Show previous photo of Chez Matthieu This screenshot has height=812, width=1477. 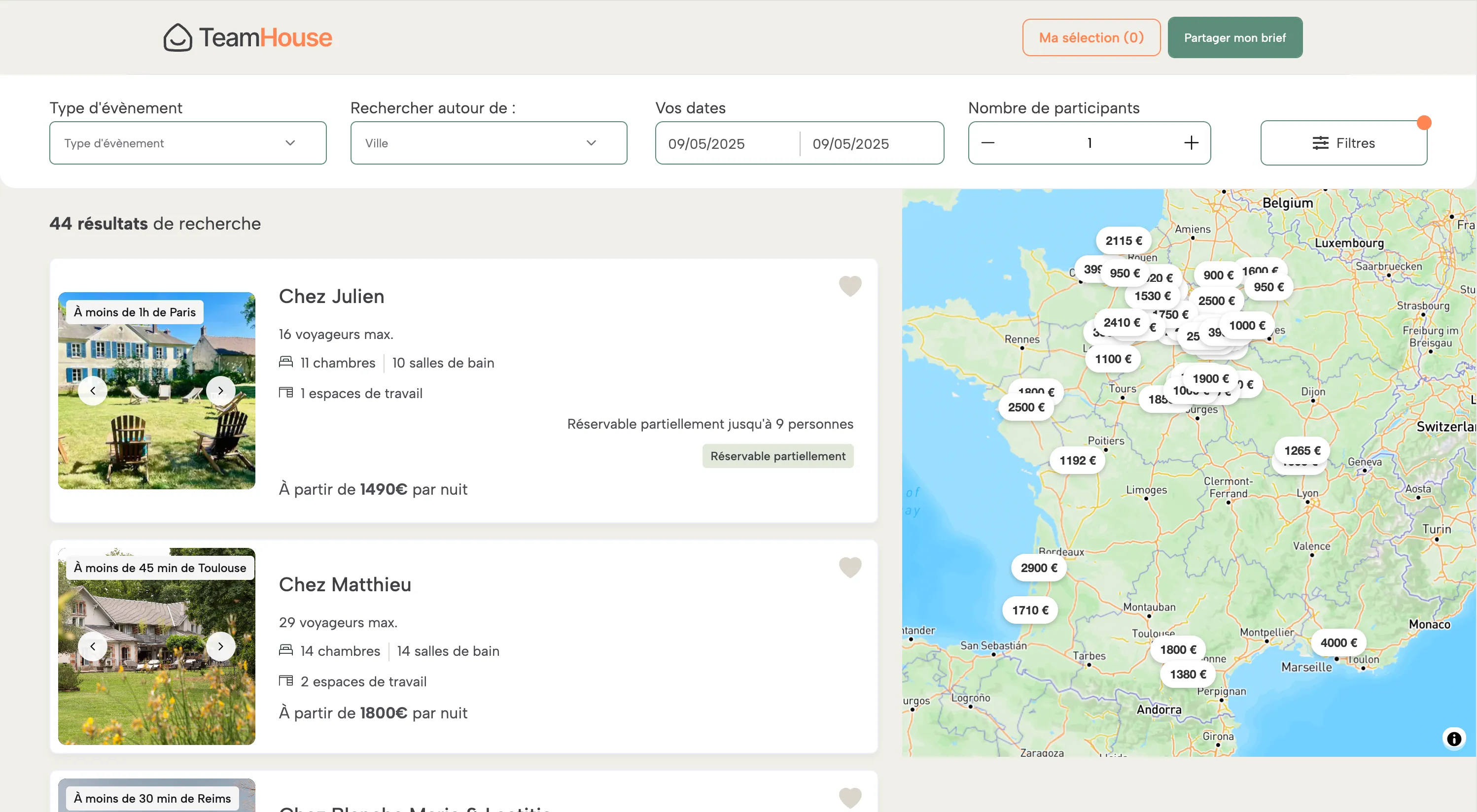coord(93,646)
